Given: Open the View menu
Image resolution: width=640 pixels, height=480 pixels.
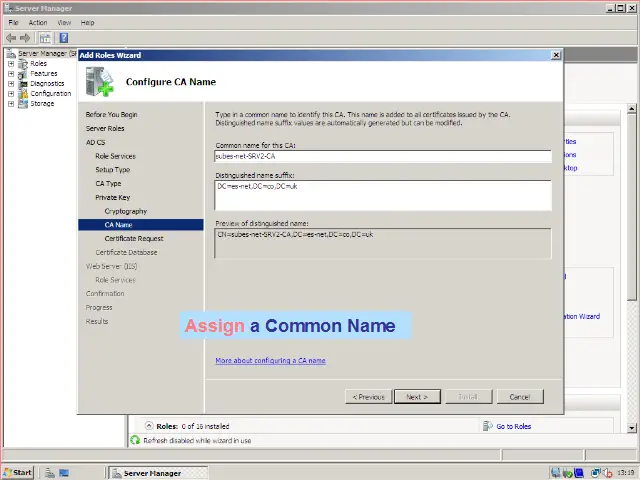Looking at the screenshot, I should 64,22.
